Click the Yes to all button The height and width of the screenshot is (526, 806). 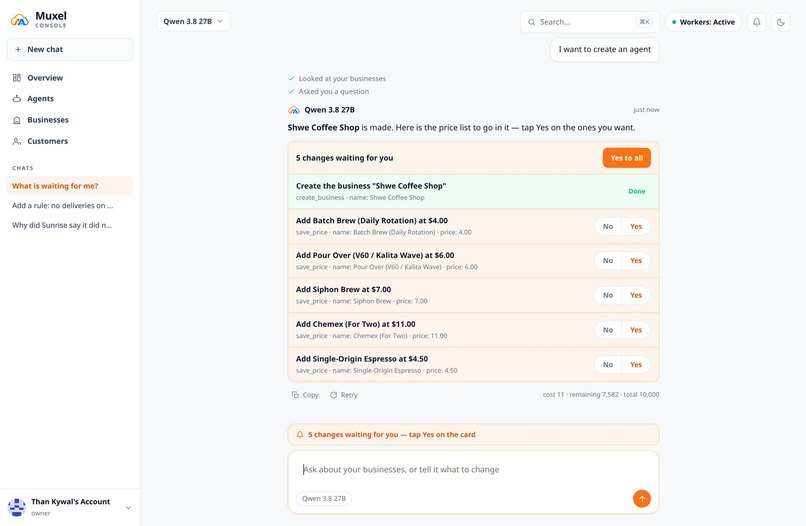626,158
